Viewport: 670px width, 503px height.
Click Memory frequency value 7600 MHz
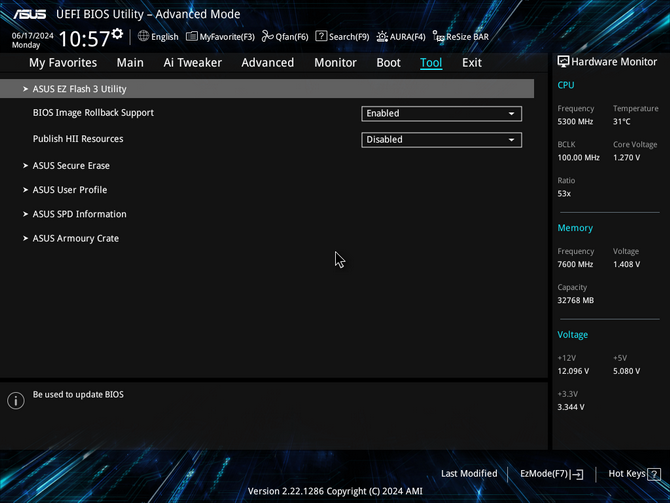pos(575,265)
